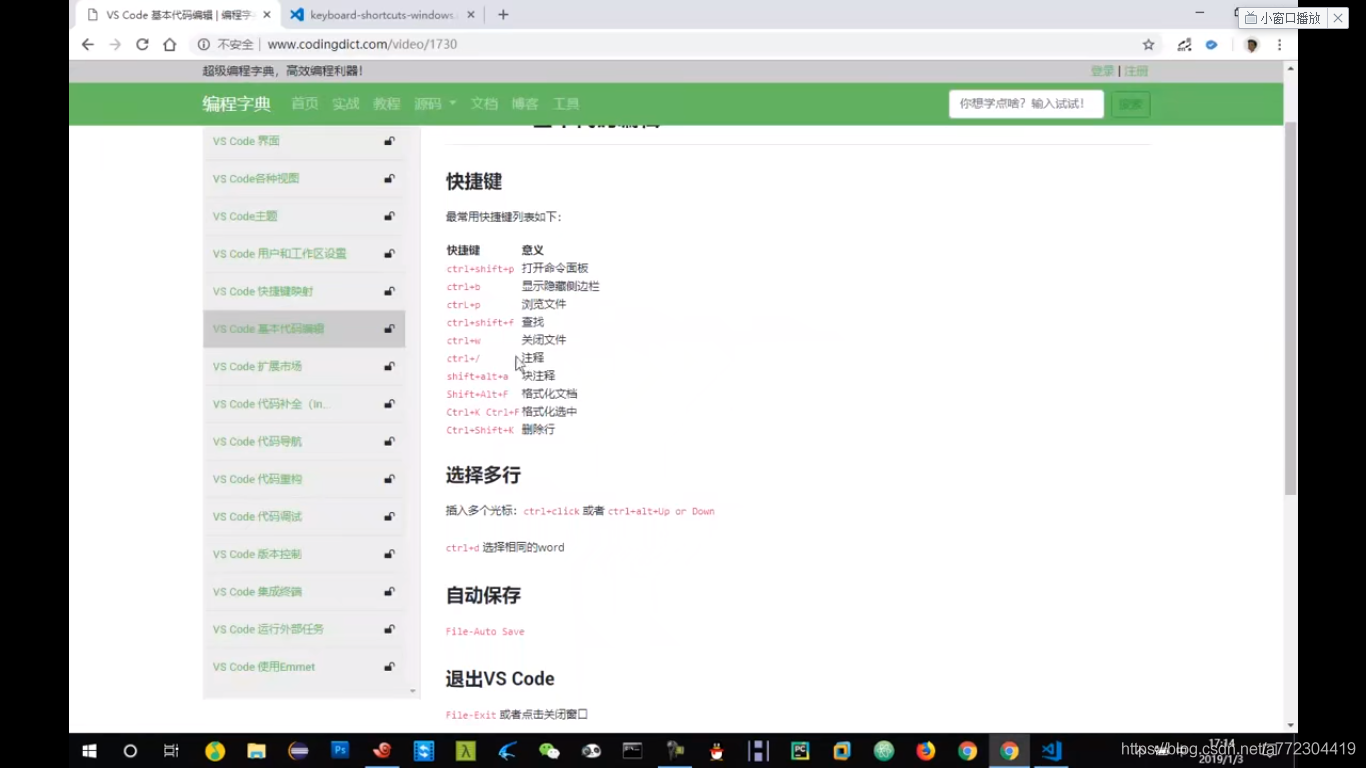Open File Explorer from the taskbar

point(257,750)
